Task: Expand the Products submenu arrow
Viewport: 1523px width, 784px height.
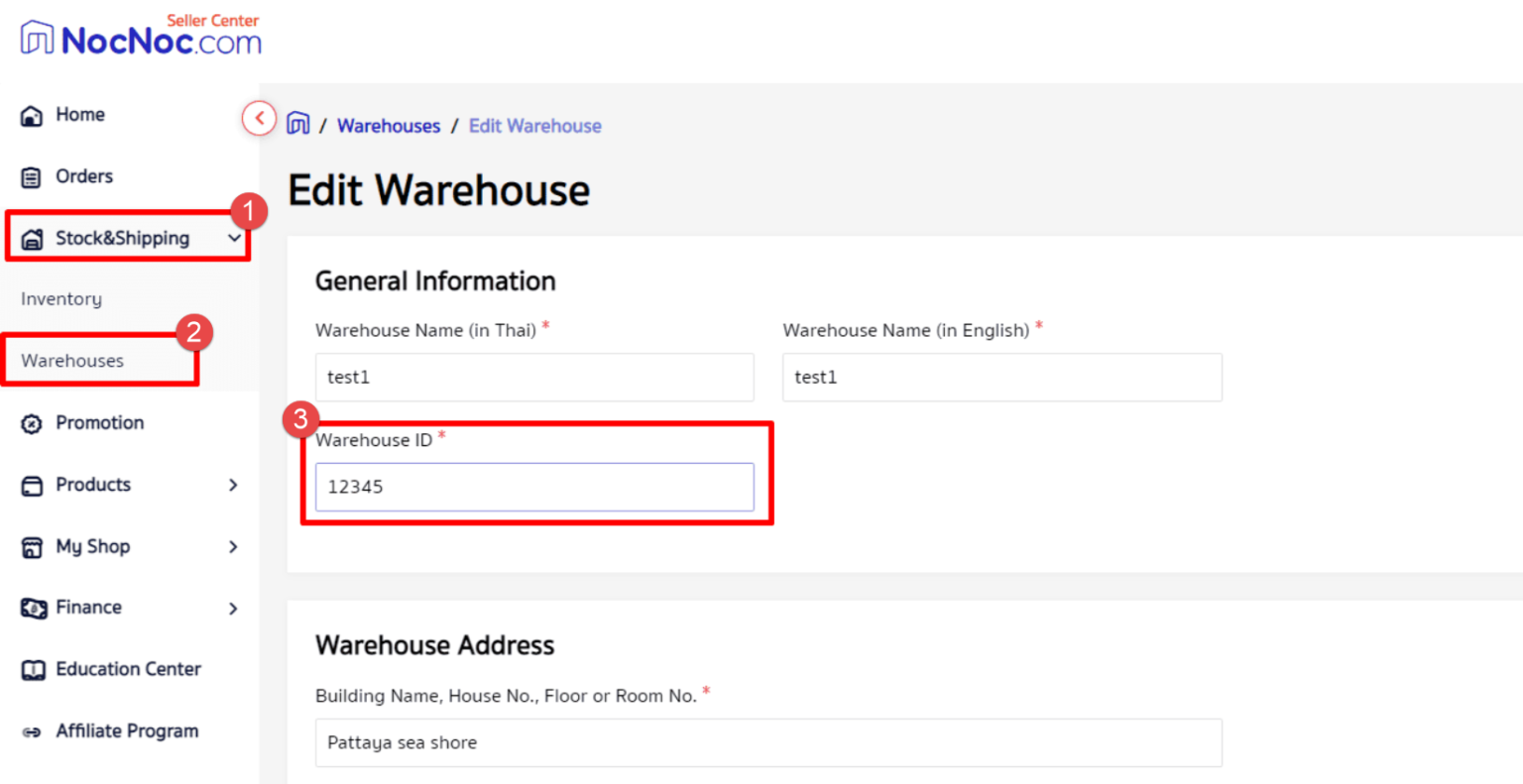Action: (233, 485)
